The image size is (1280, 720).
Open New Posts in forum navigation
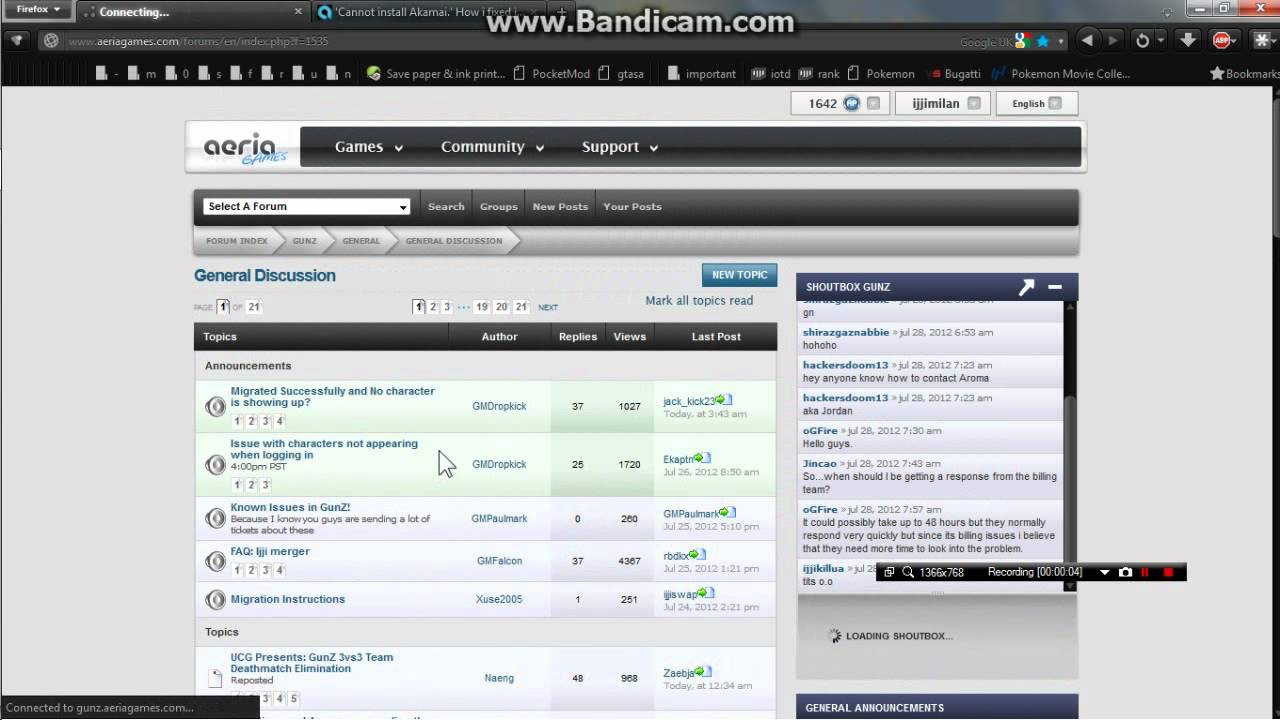click(560, 206)
